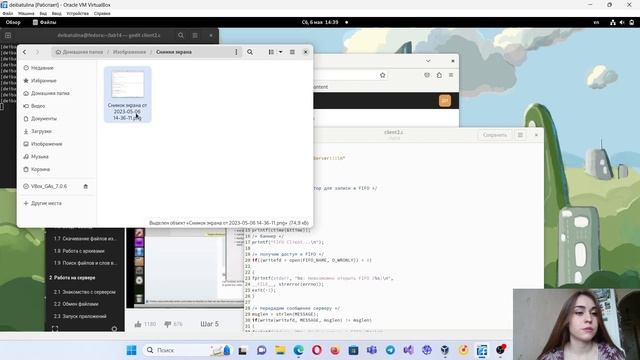The image size is (640, 360).
Task: Click 'Сохранить' in gedit
Action: point(495,135)
